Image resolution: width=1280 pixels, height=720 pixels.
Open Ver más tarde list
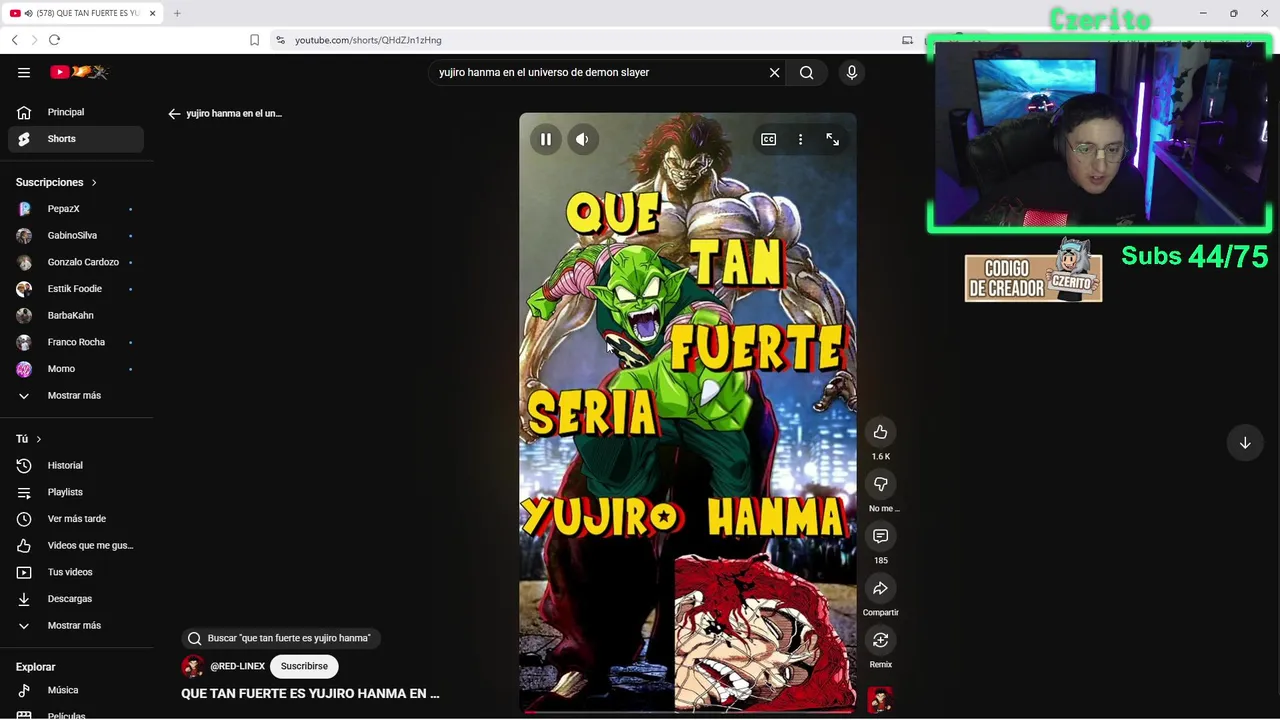coord(76,519)
